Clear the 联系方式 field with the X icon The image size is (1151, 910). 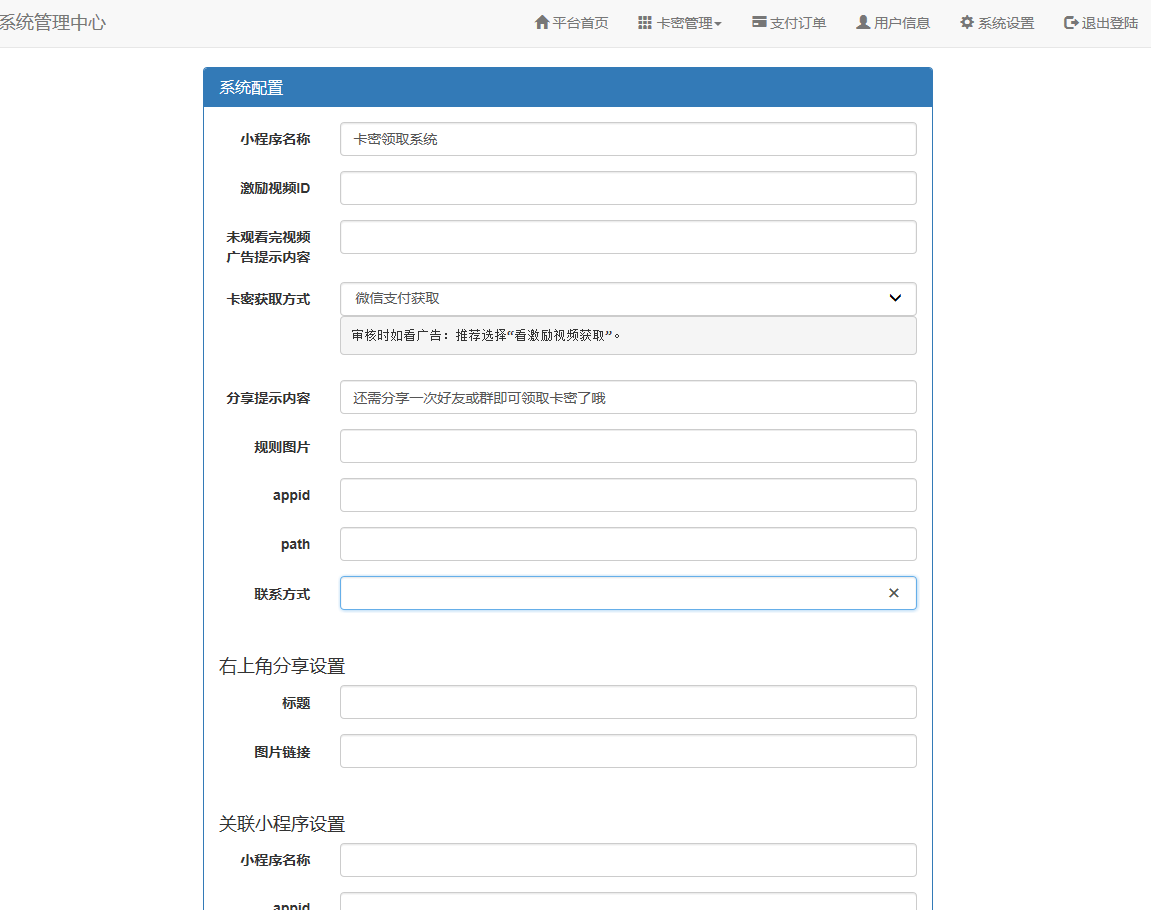coord(894,593)
